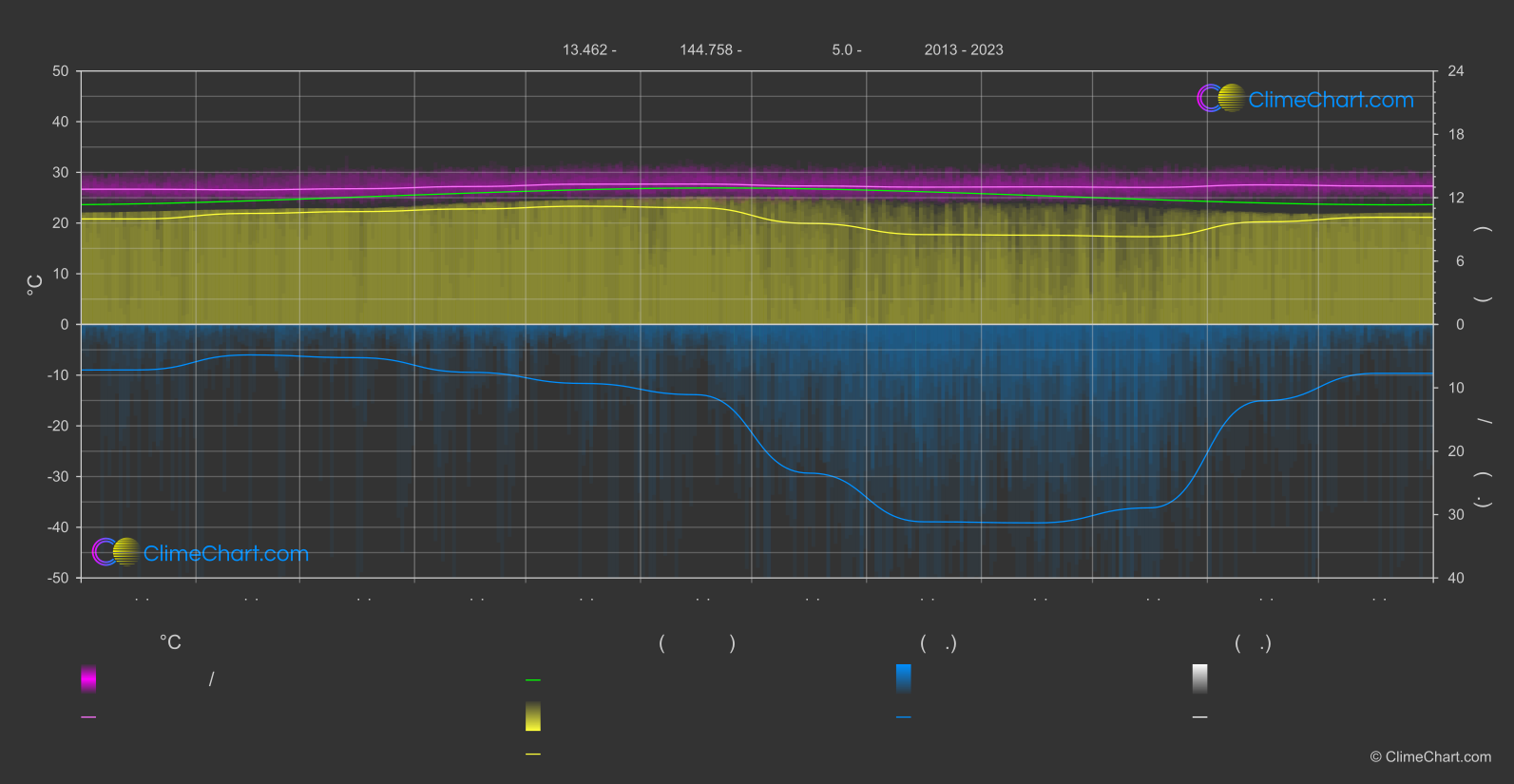
Task: Click the yellow line legend marker
Action: [533, 754]
